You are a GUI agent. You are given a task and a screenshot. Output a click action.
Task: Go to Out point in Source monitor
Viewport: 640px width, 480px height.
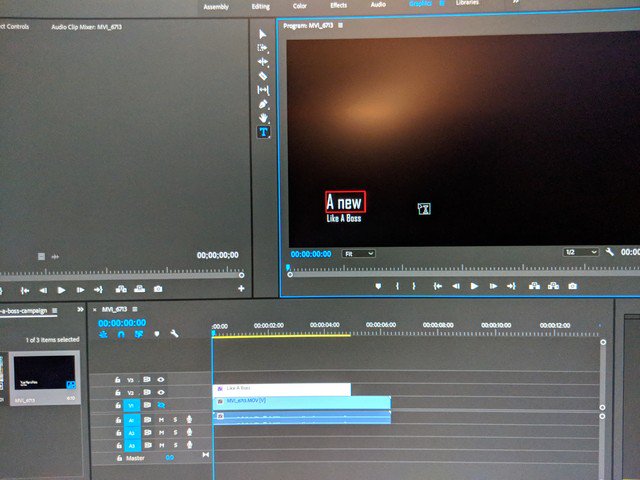coord(98,290)
